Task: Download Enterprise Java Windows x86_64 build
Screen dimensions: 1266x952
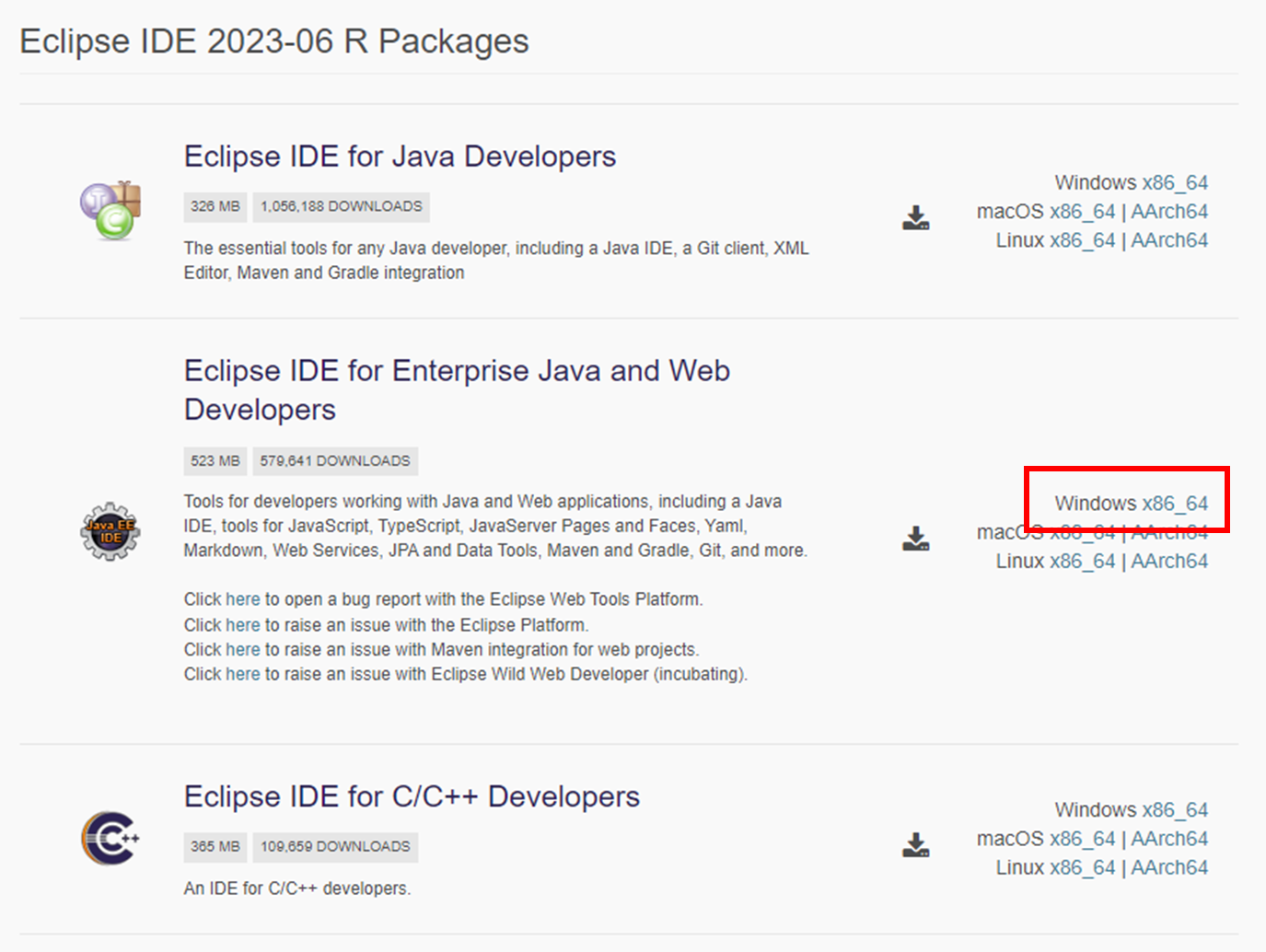Action: coord(1175,504)
